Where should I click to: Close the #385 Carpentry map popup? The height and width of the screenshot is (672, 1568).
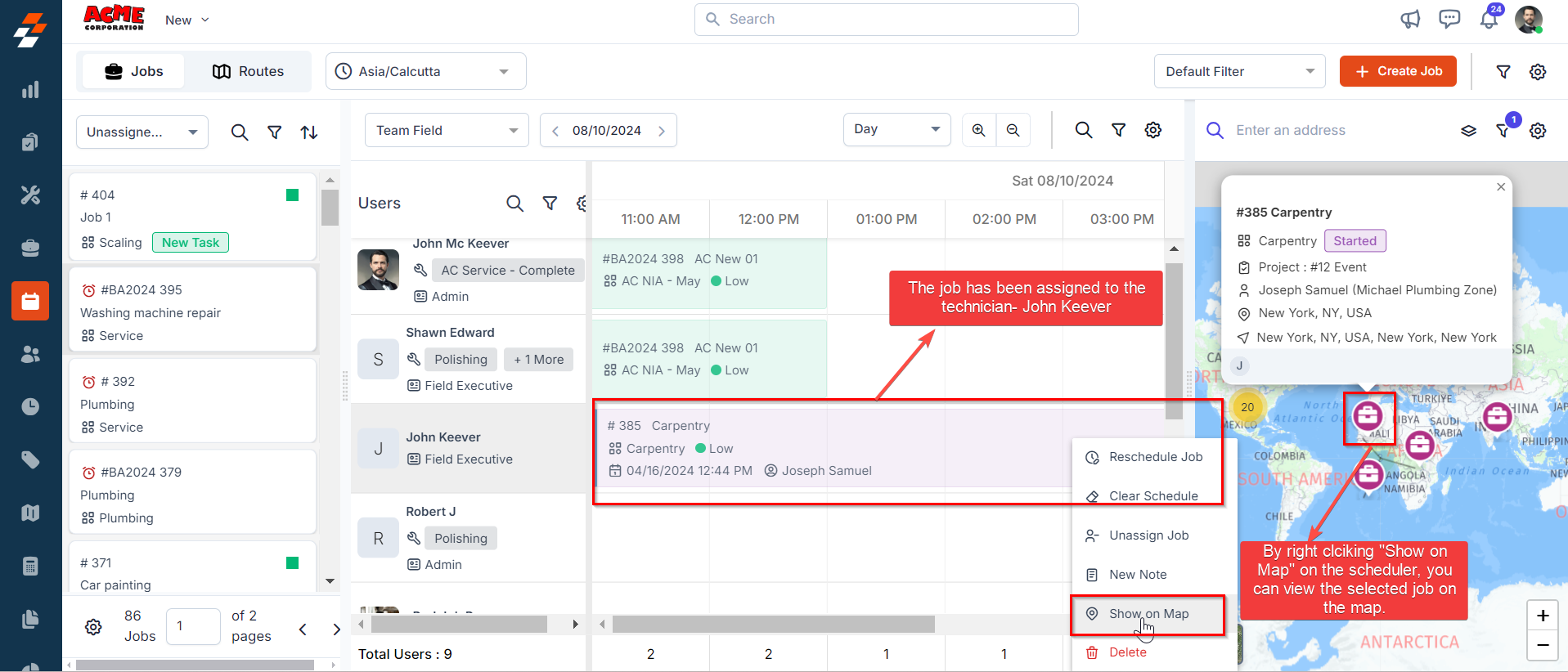click(1501, 187)
